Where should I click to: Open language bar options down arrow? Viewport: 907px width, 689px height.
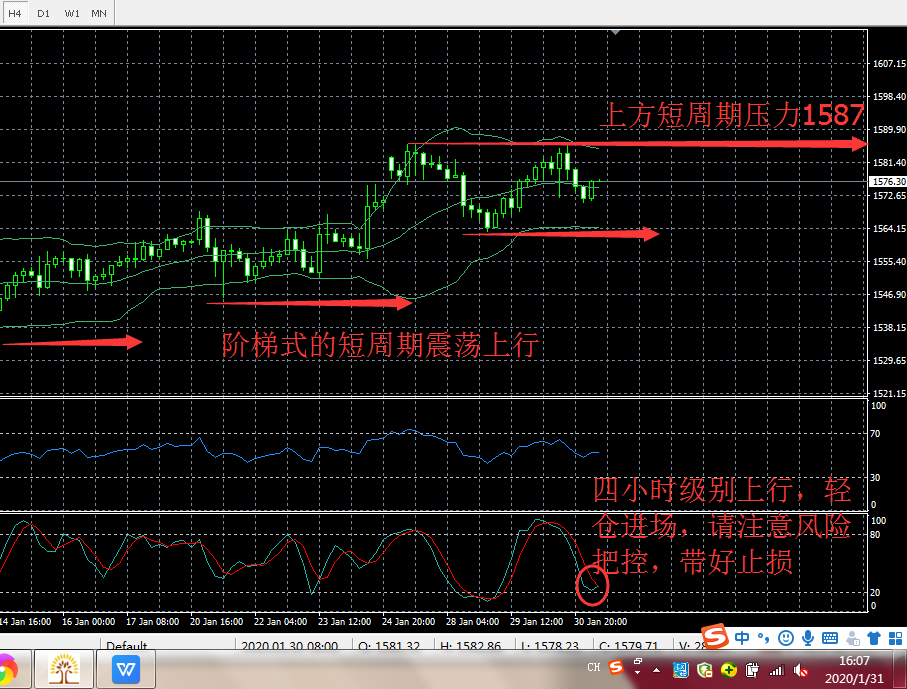[x=637, y=673]
